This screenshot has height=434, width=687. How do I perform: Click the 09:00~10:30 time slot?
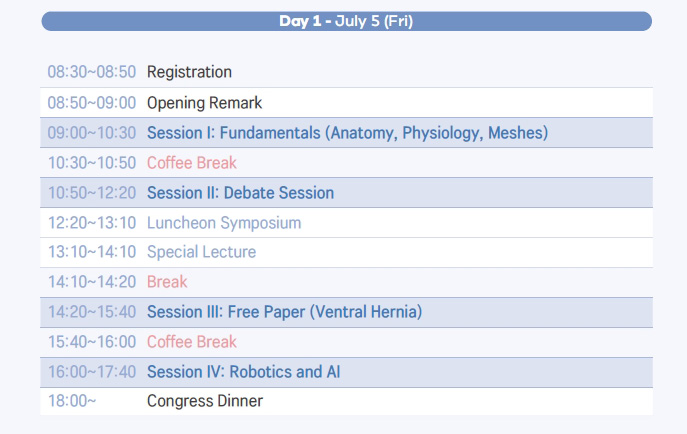92,133
